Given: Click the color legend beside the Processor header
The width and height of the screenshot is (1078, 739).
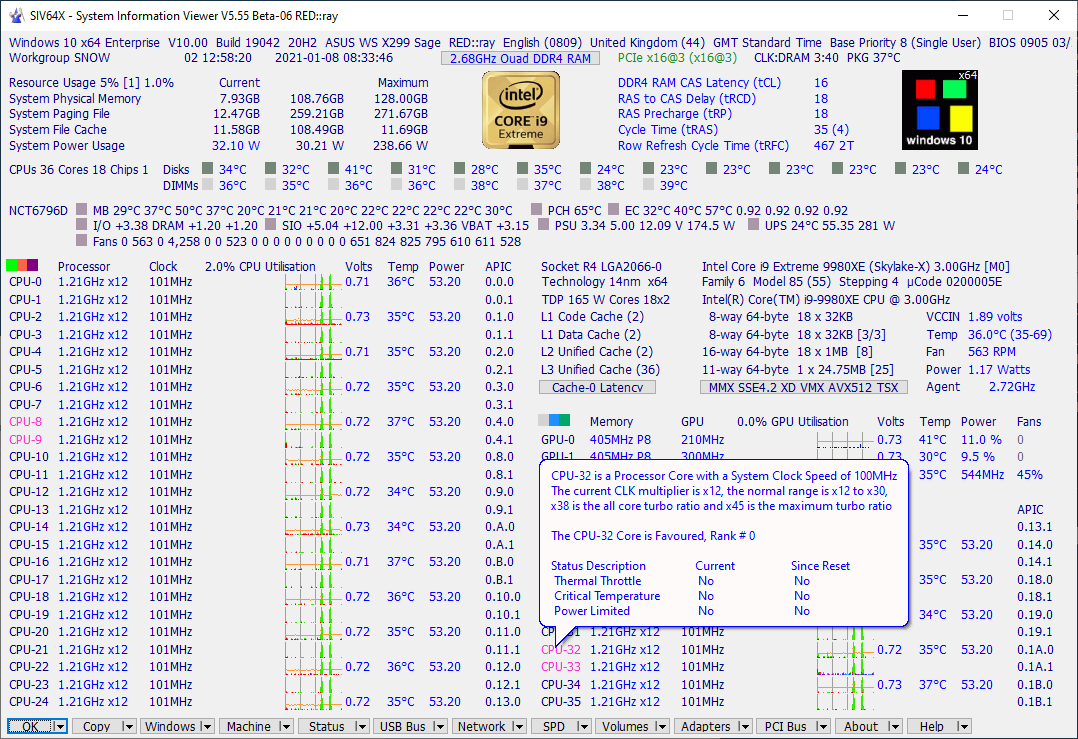Looking at the screenshot, I should (22, 265).
